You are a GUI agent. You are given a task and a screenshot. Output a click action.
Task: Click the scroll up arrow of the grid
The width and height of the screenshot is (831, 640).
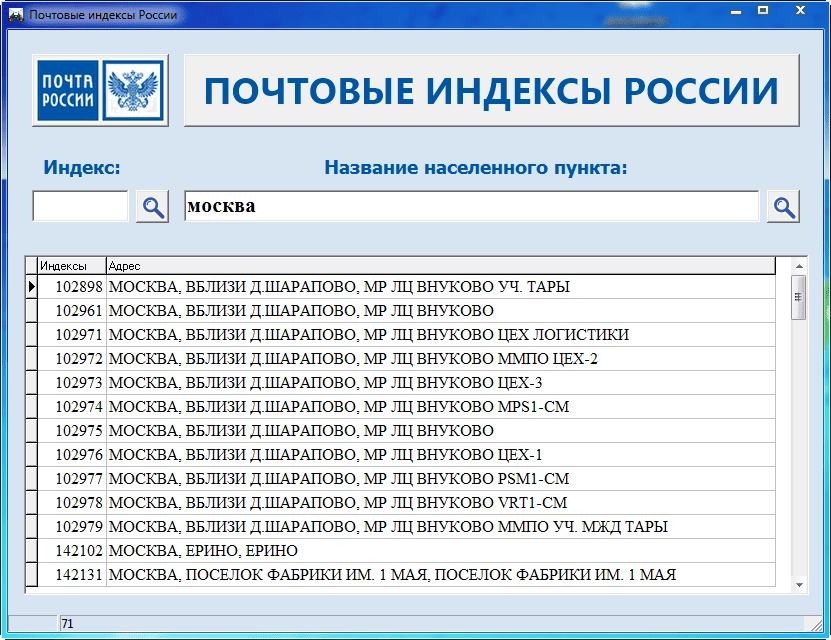tap(799, 266)
